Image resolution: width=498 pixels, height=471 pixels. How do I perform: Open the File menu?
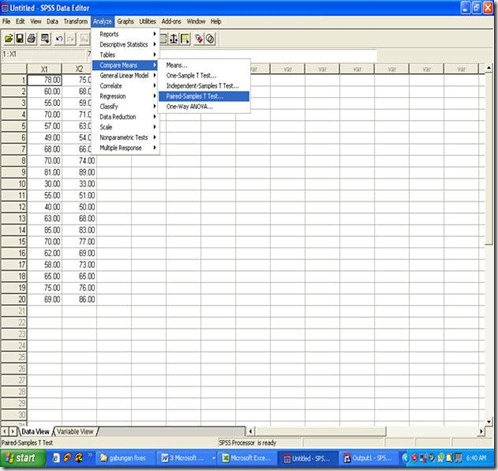point(6,22)
